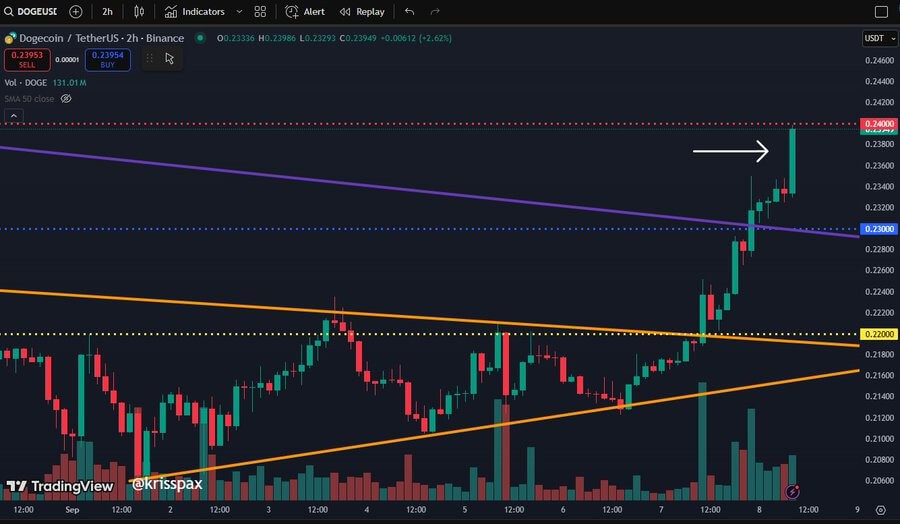The height and width of the screenshot is (524, 900).
Task: Select the rising orange lower trendline
Action: [494, 426]
